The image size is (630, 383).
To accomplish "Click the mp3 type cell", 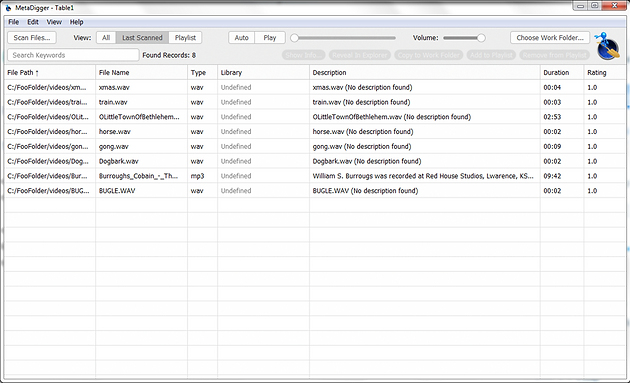I will [x=202, y=176].
